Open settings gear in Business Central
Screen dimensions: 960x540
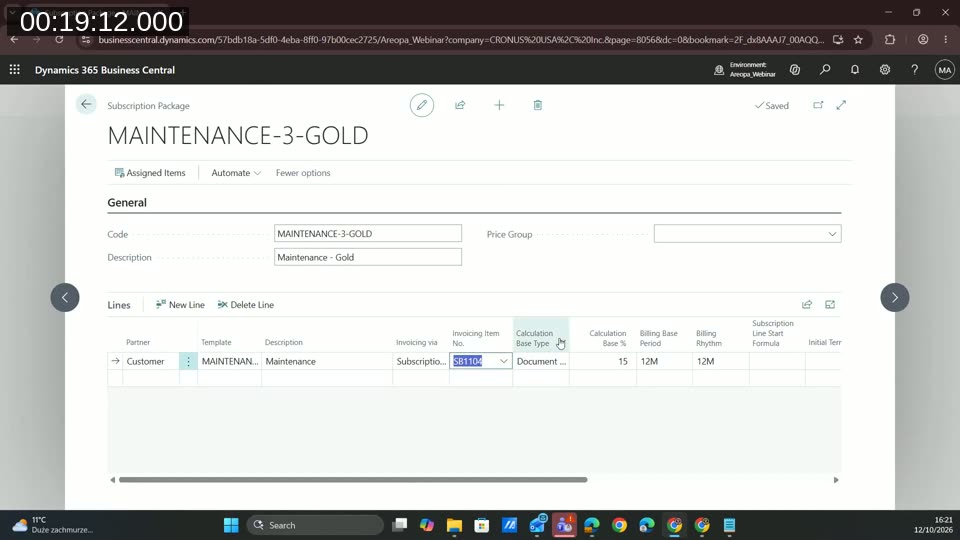885,70
